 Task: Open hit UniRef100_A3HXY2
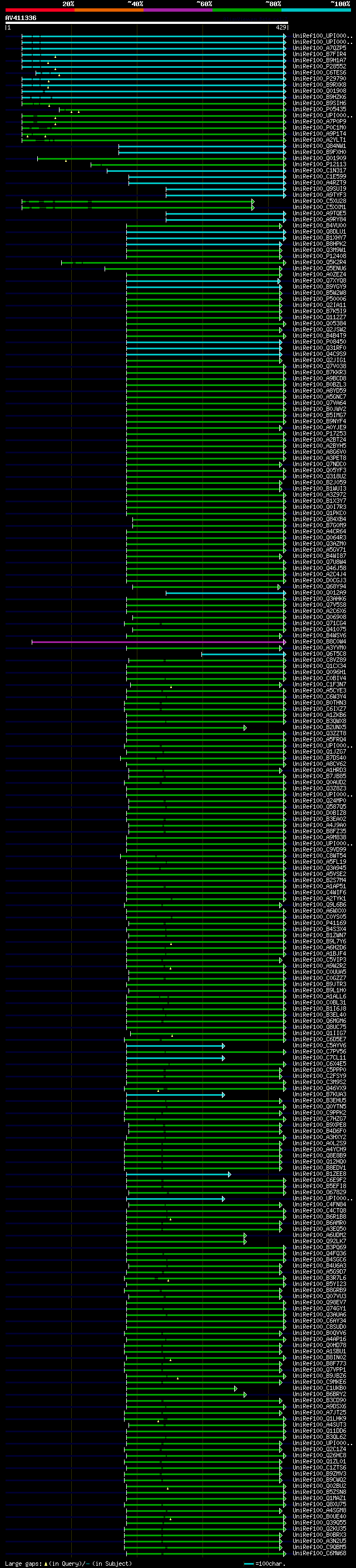[319, 1137]
